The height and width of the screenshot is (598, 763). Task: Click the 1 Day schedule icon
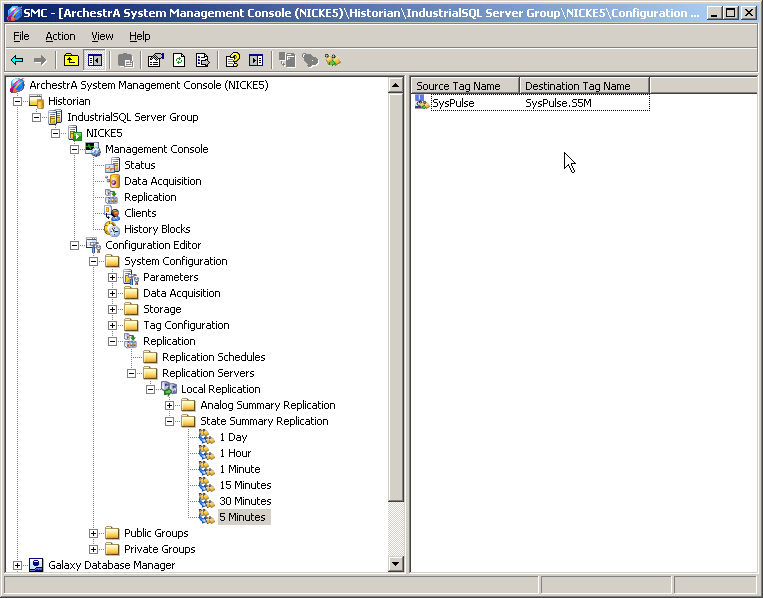click(207, 437)
